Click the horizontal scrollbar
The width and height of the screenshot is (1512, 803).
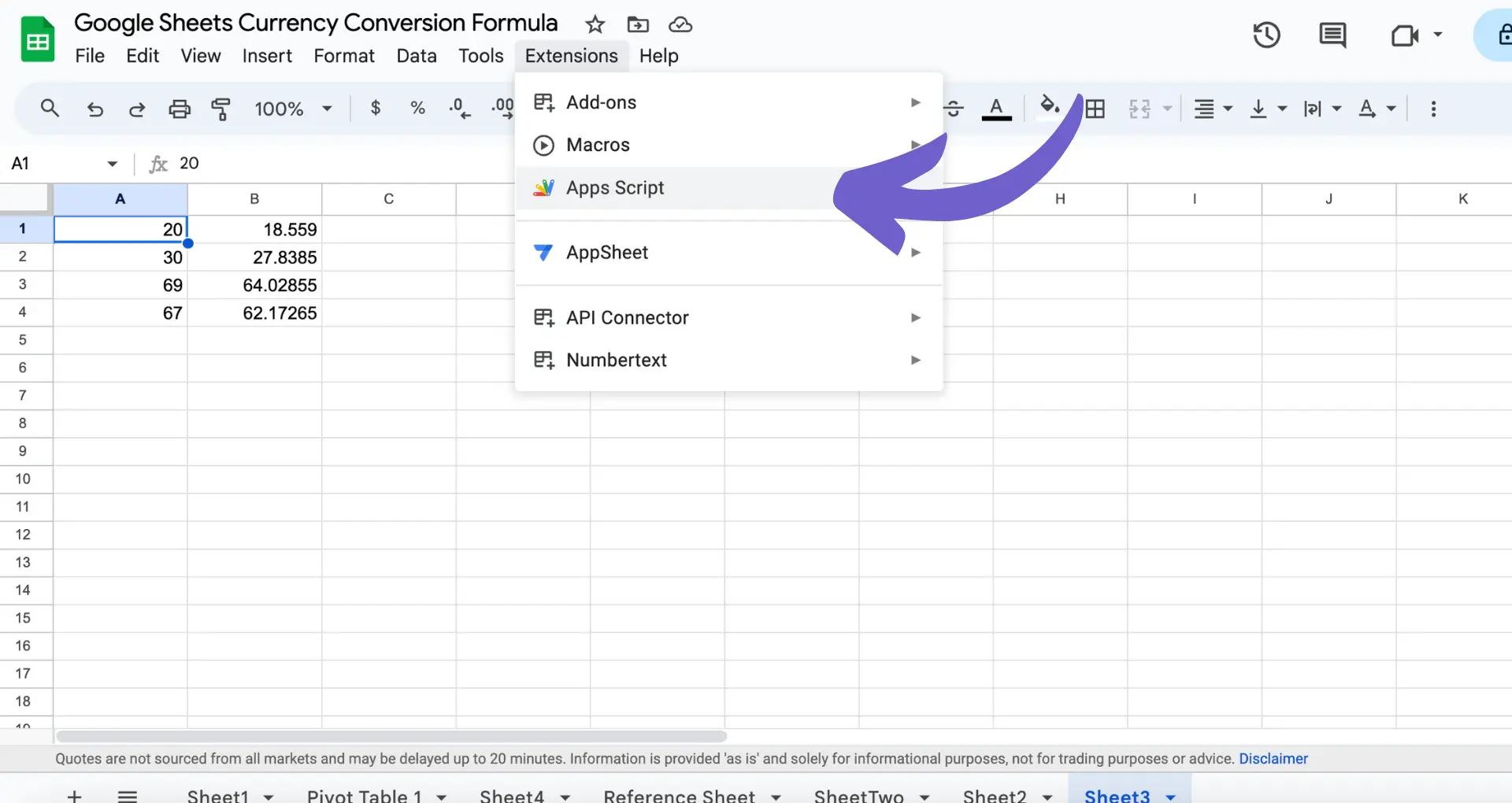(391, 737)
